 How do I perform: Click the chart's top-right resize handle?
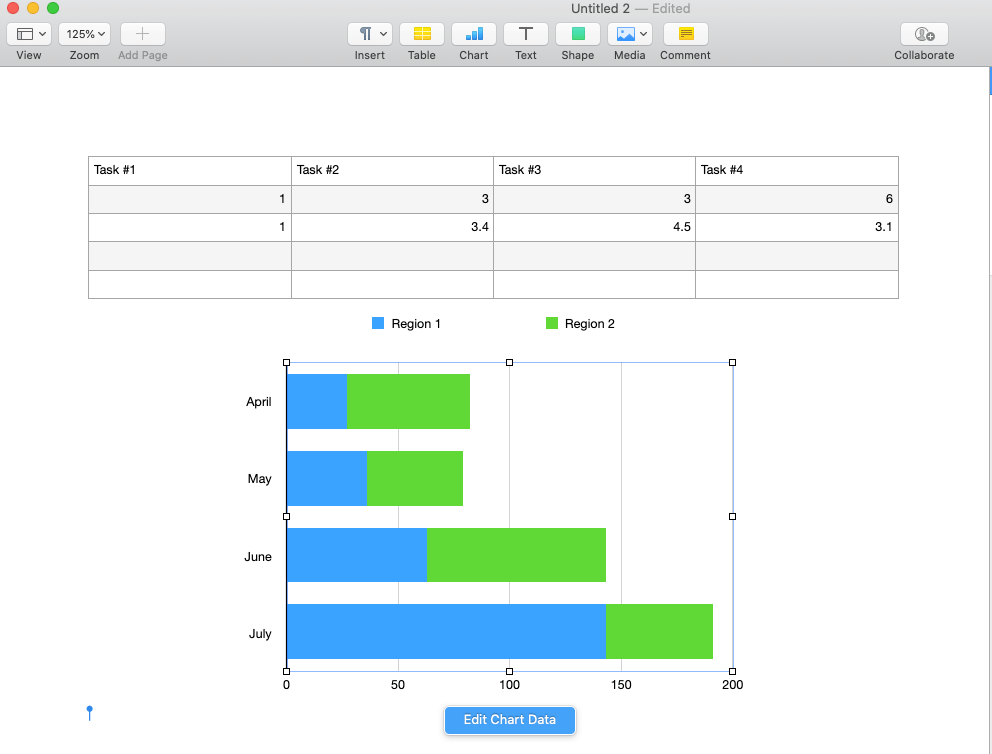pyautogui.click(x=732, y=363)
